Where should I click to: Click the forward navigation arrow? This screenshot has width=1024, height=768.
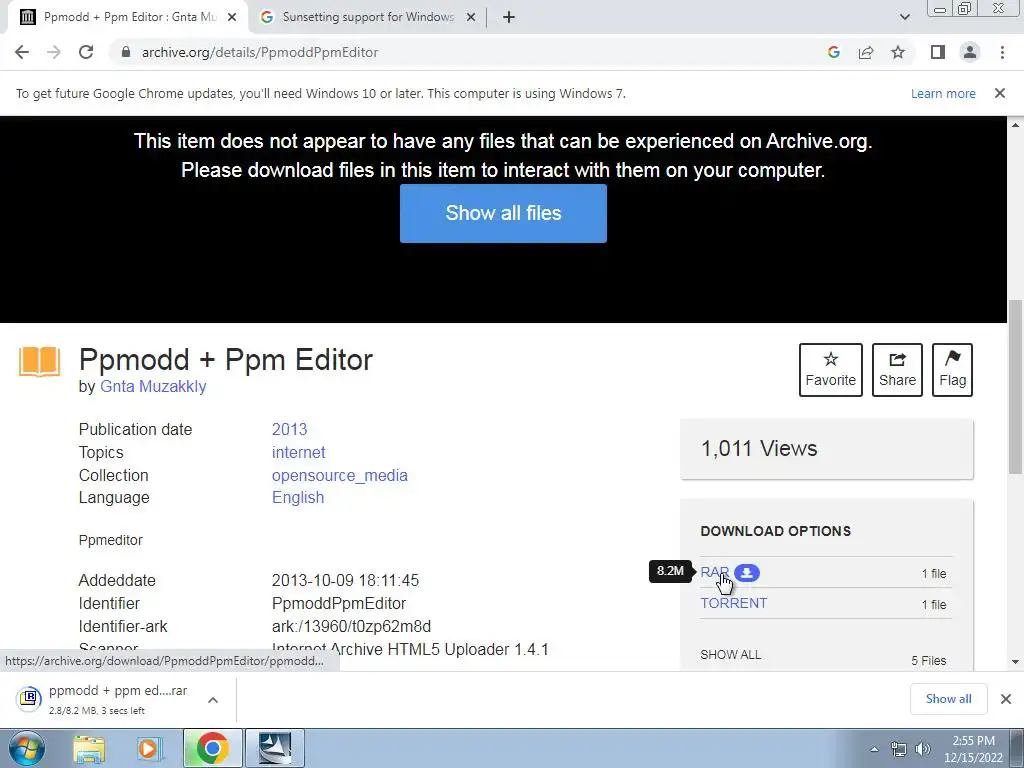(x=54, y=52)
